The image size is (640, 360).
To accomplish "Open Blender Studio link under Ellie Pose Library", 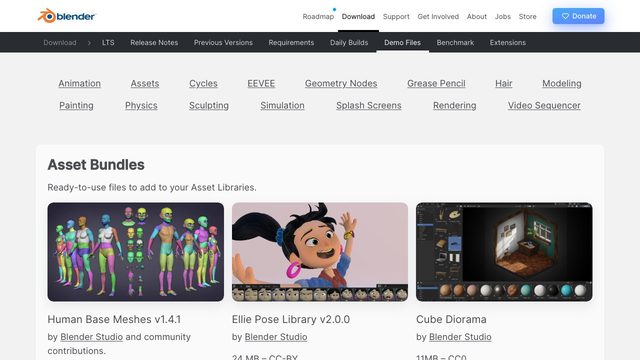I will tap(276, 337).
